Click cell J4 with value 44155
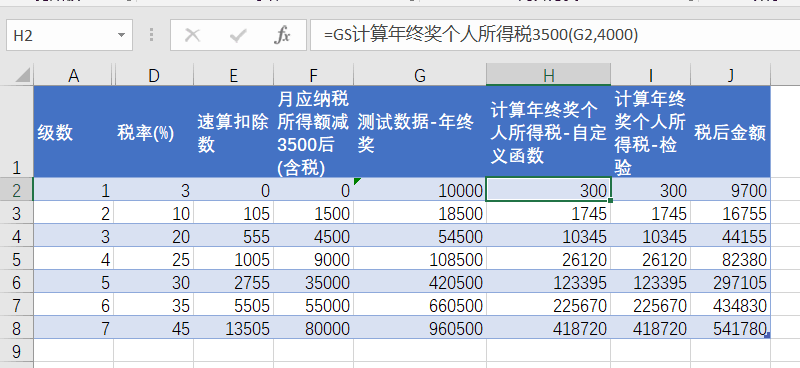Viewport: 800px width, 368px height. (731, 236)
